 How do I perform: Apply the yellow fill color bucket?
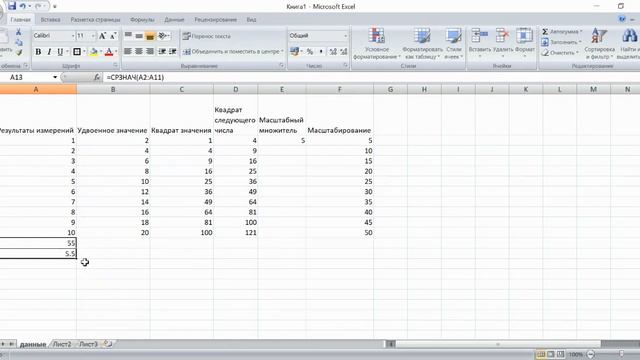click(94, 52)
